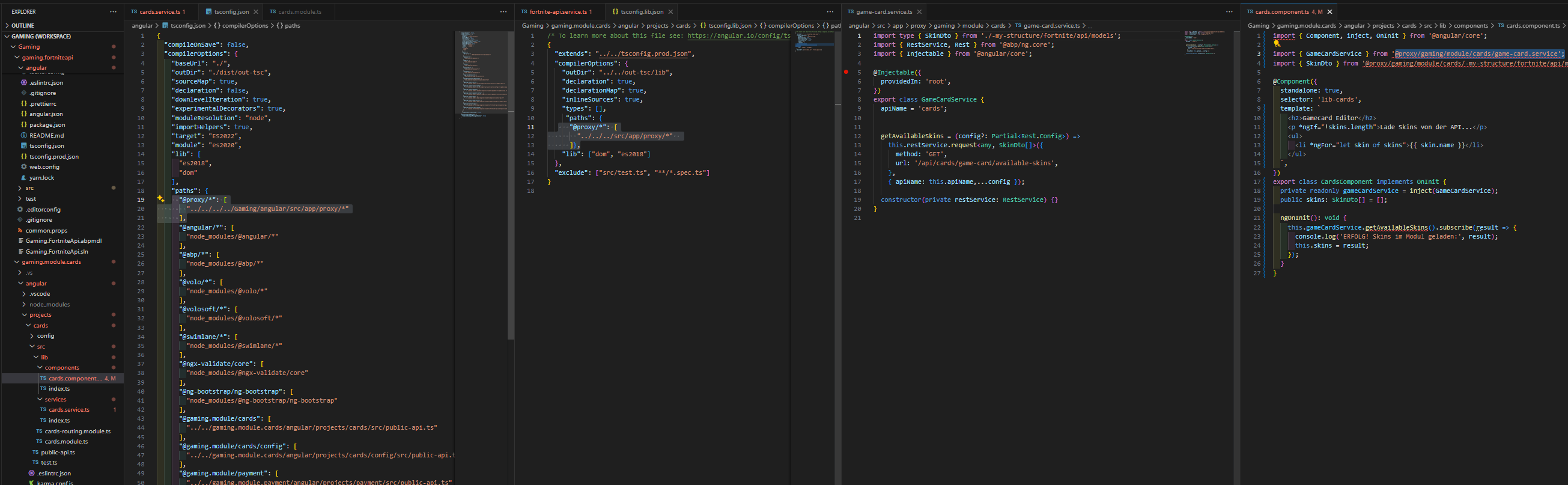Expand the node_modules folder
Viewport: 1568px width, 485px height.
(x=49, y=304)
